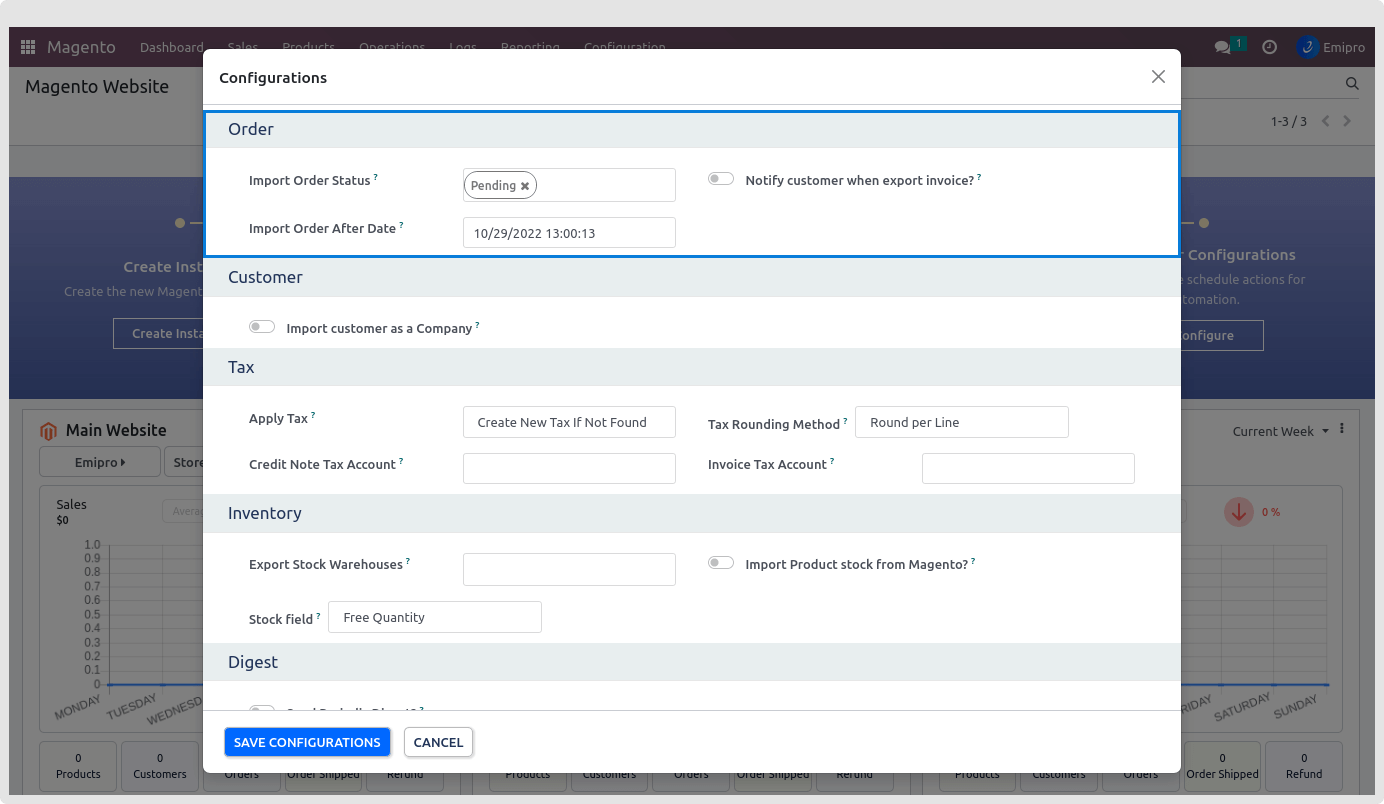Open the Main Website kebab menu
This screenshot has height=804, width=1384.
[x=1342, y=429]
